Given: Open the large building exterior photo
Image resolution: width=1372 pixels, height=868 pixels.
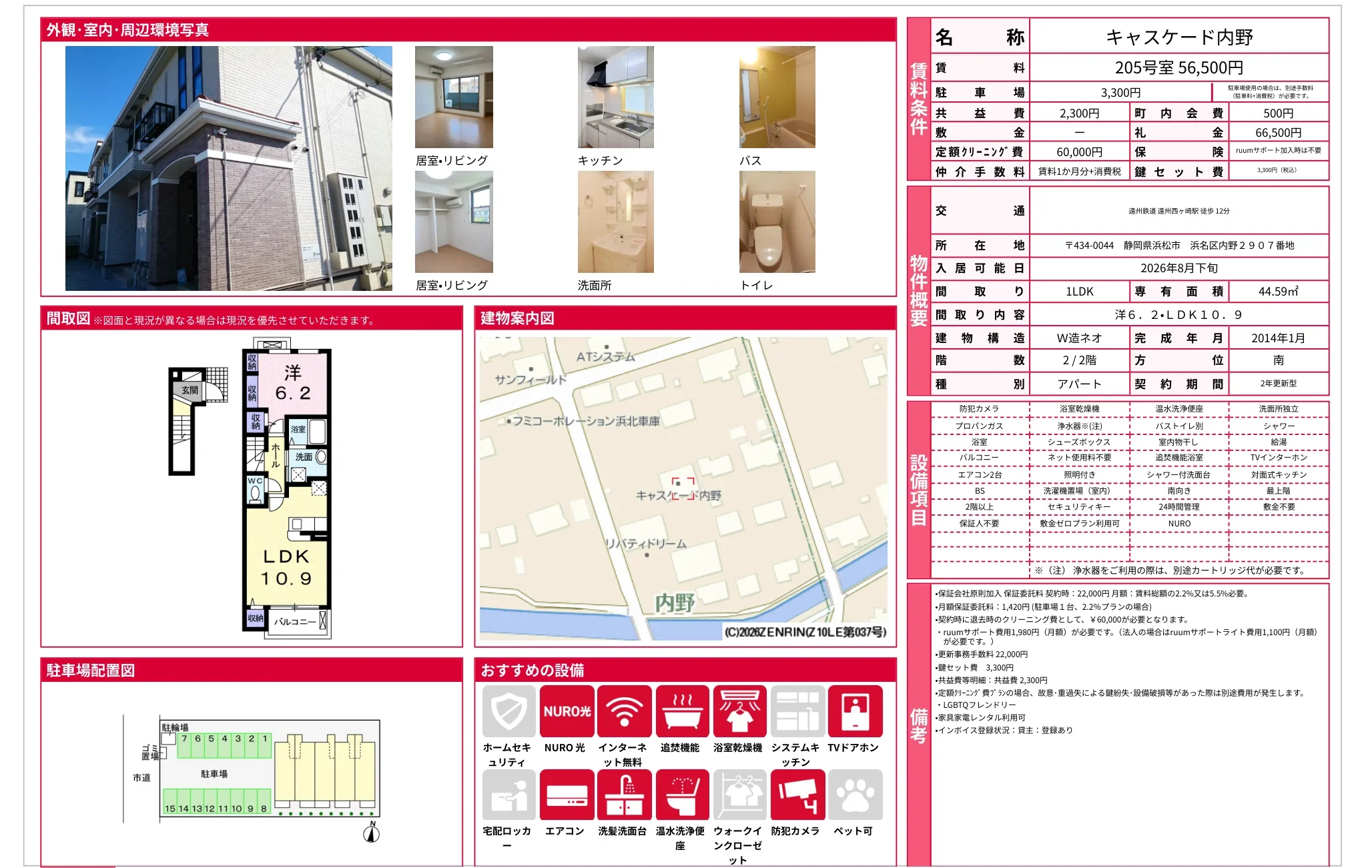Looking at the screenshot, I should tap(229, 168).
